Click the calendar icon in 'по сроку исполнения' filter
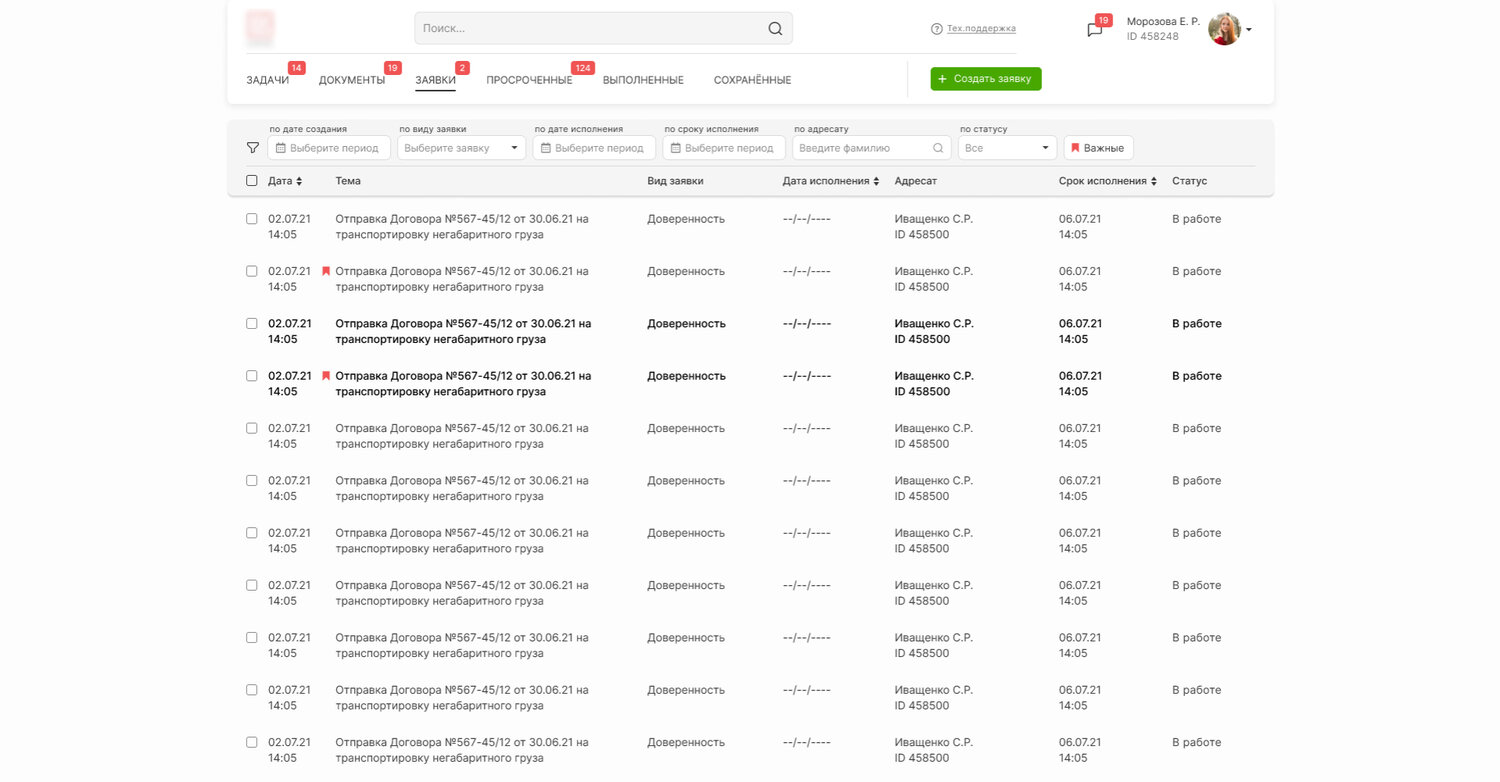Viewport: 1500px width, 782px height. (676, 148)
